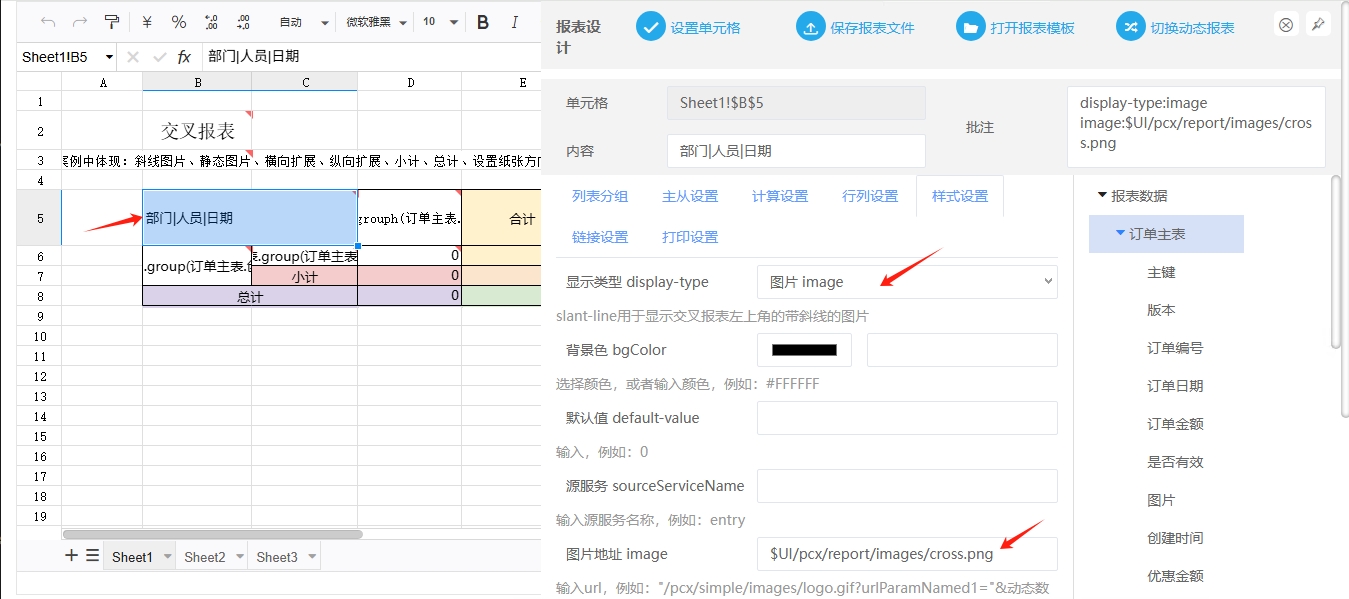
Task: Open the font family dropdown 微软雅黑
Action: point(376,22)
